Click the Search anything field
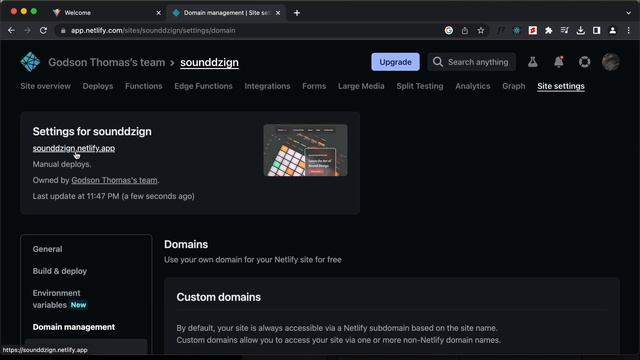The image size is (640, 360). [471, 62]
